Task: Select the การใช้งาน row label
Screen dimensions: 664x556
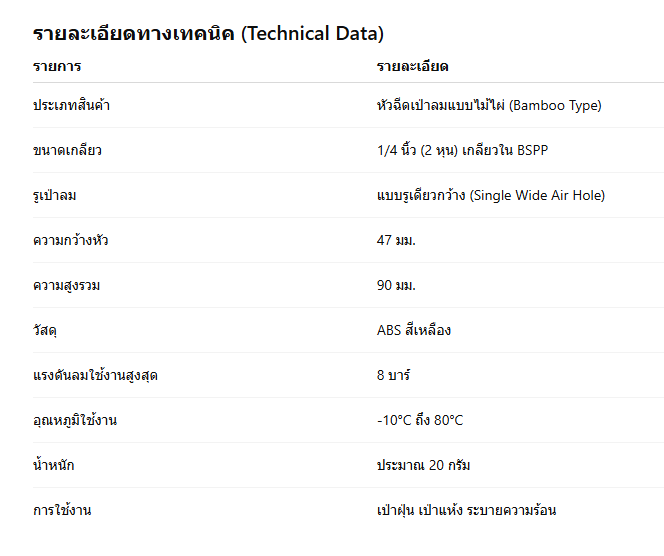Action: pyautogui.click(x=62, y=510)
